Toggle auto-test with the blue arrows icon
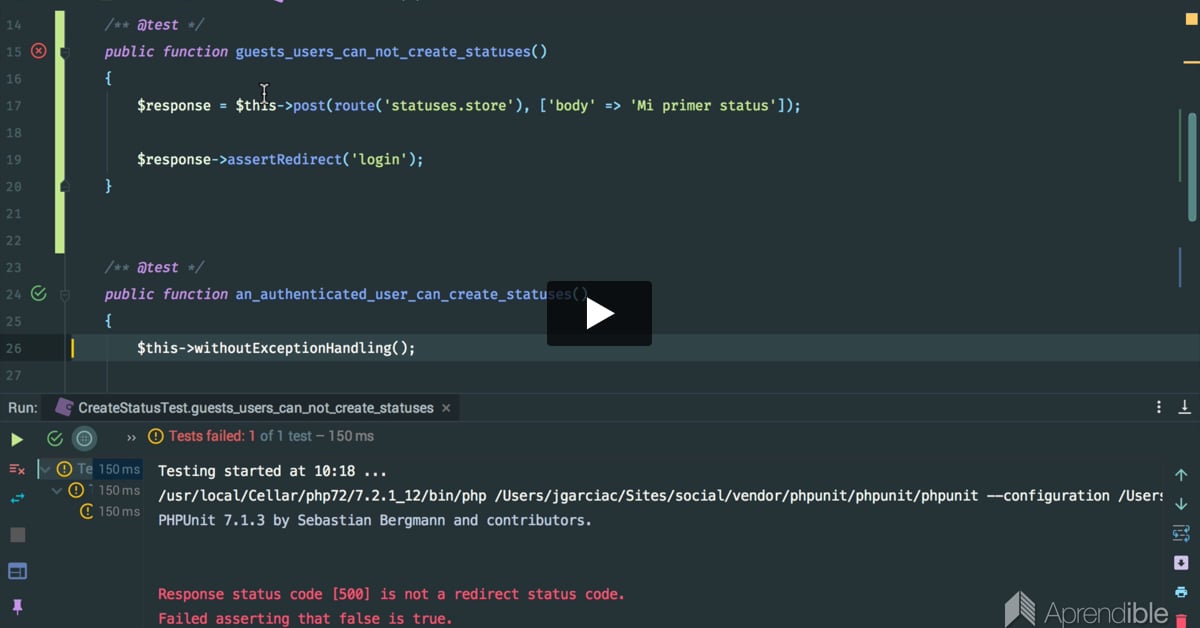This screenshot has width=1200, height=628. (x=17, y=498)
